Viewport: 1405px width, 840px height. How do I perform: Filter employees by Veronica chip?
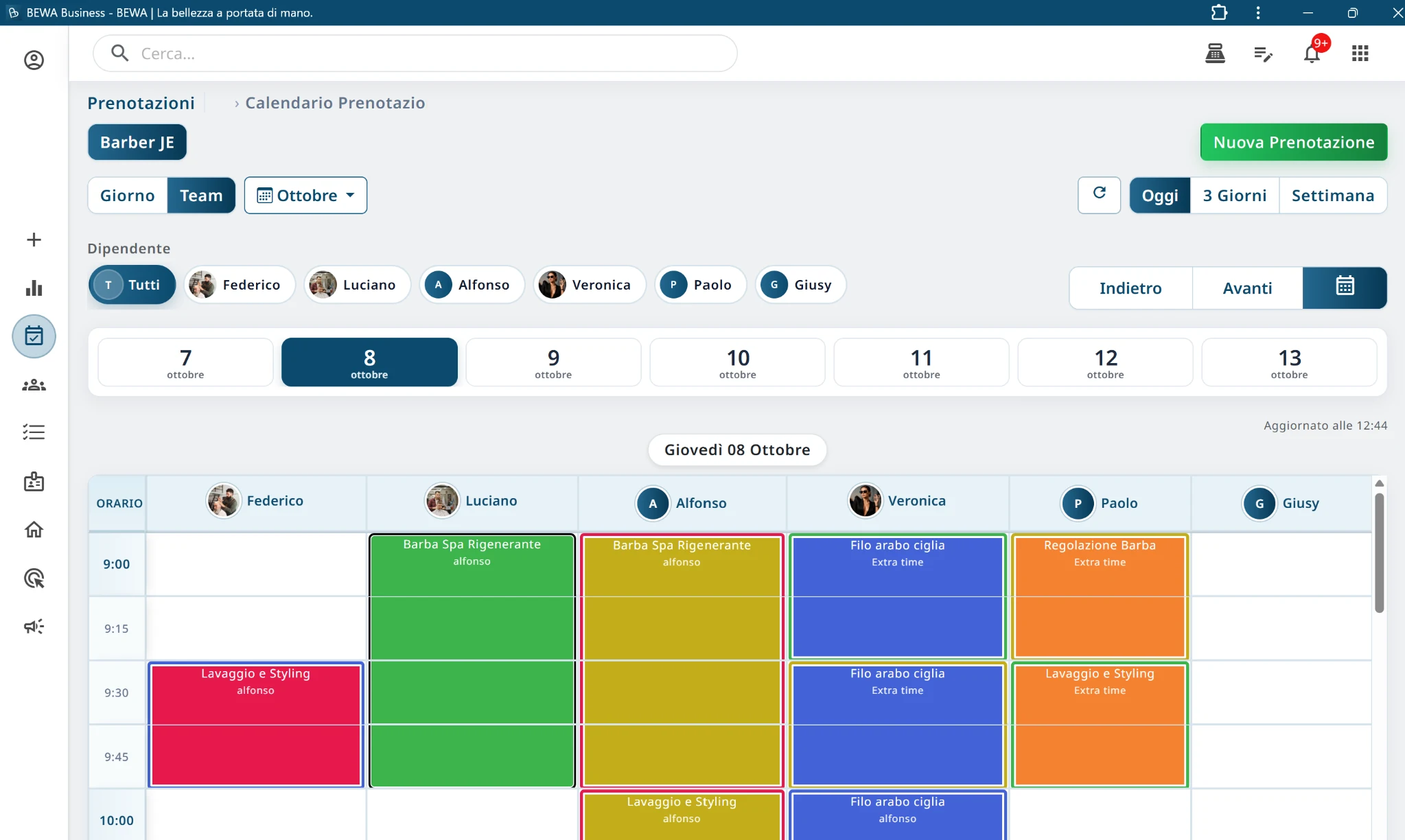tap(590, 285)
